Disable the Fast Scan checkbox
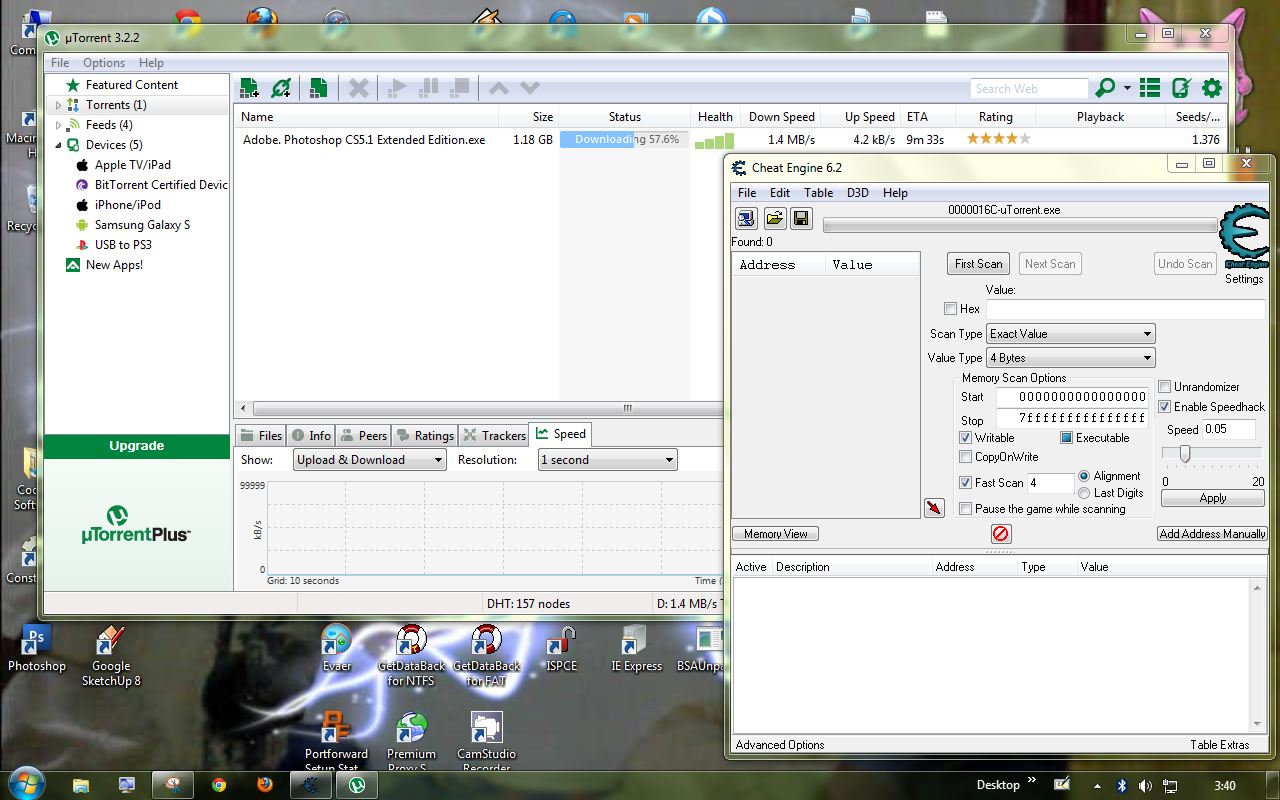 (x=965, y=482)
